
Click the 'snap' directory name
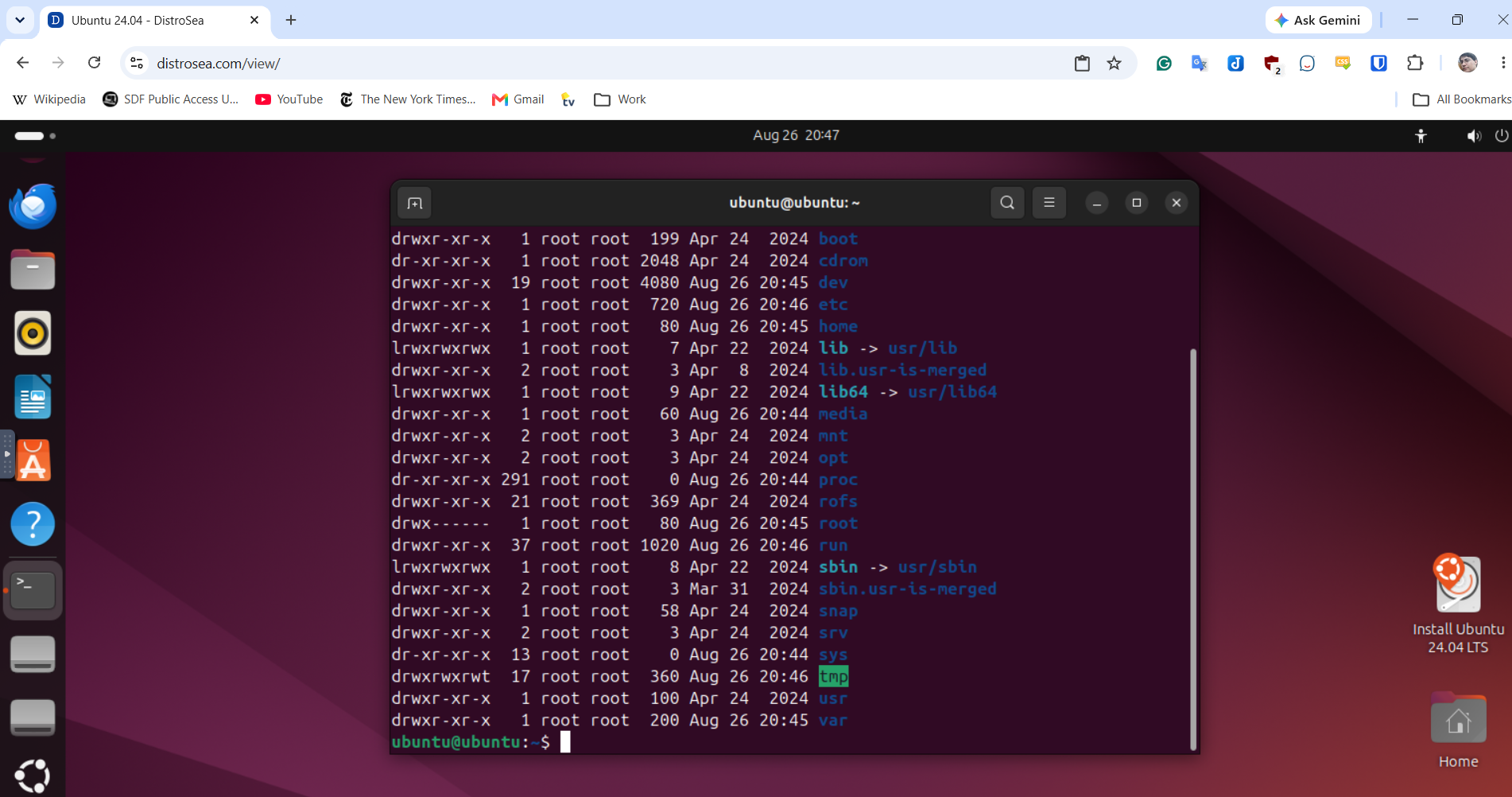coord(838,611)
